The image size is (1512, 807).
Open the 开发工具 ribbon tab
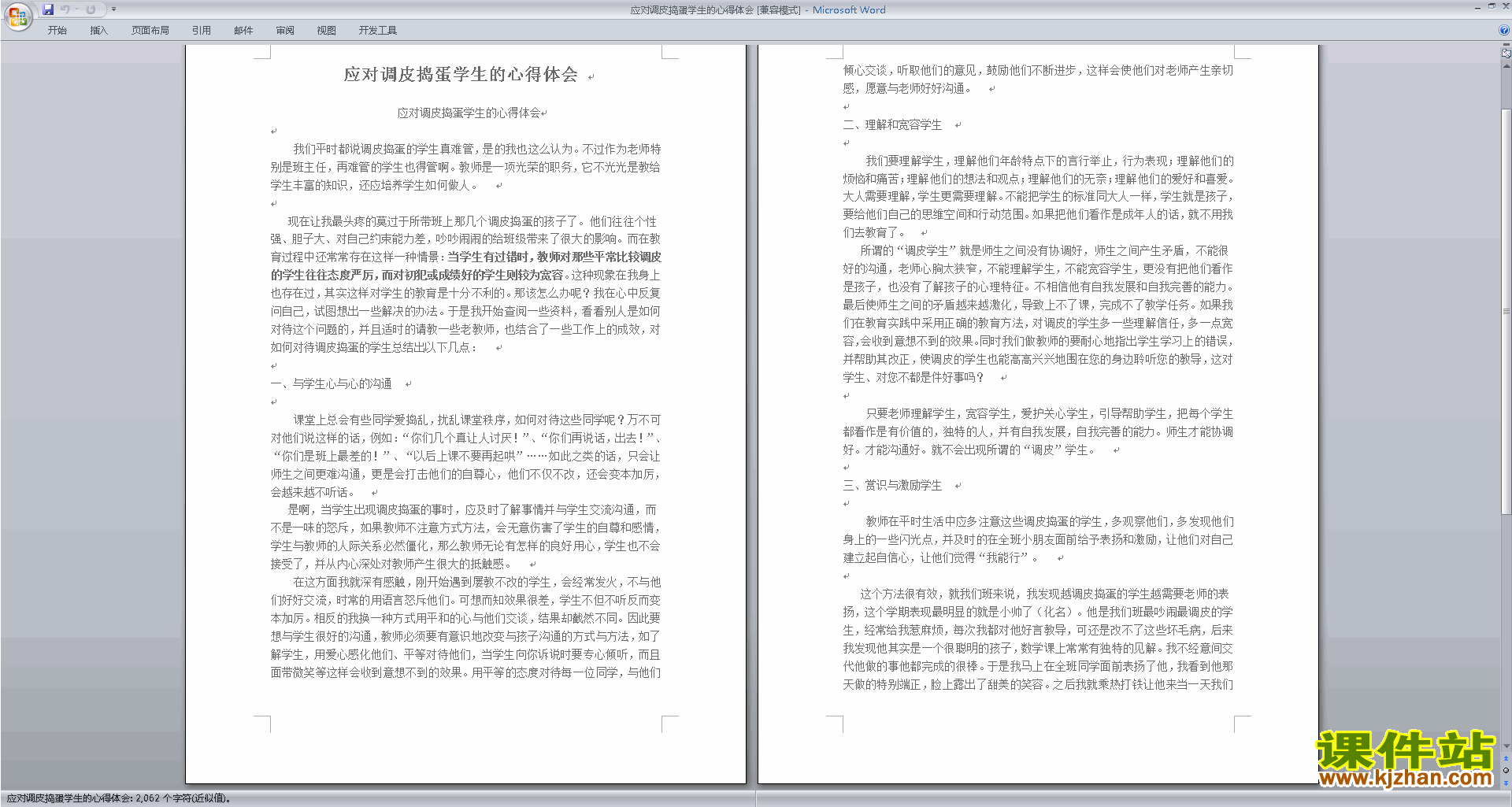point(377,31)
